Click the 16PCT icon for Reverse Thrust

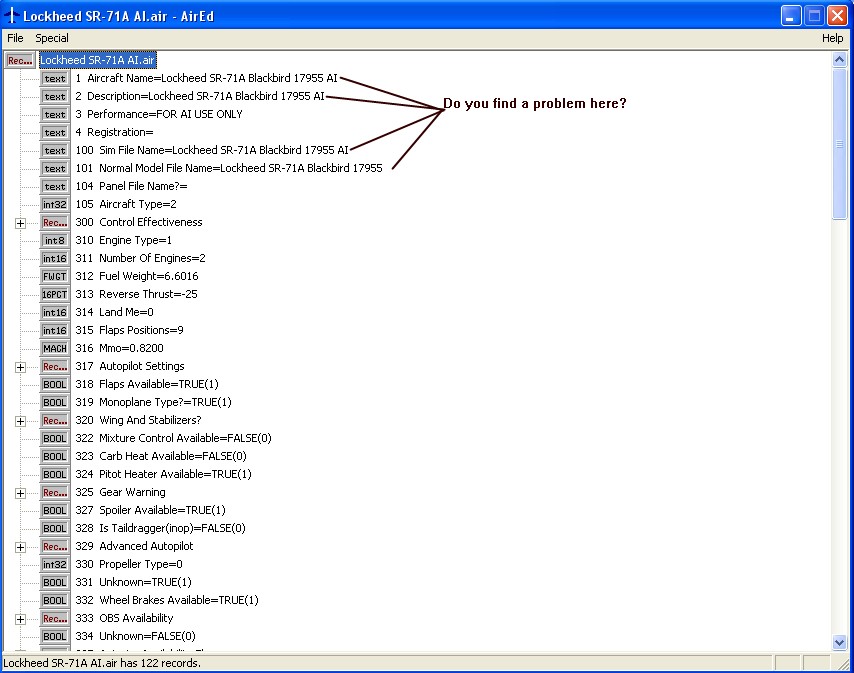pos(55,294)
